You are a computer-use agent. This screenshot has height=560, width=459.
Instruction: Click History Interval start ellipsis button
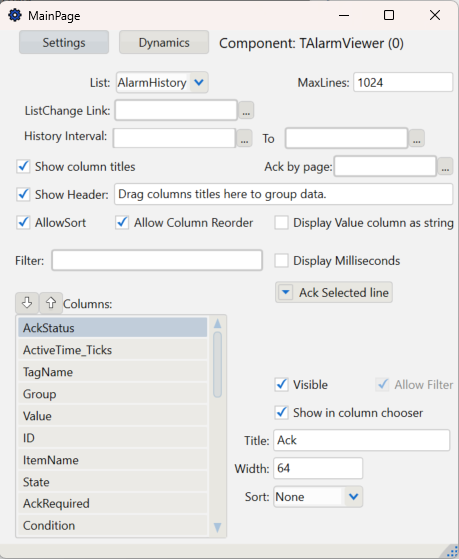coord(244,138)
